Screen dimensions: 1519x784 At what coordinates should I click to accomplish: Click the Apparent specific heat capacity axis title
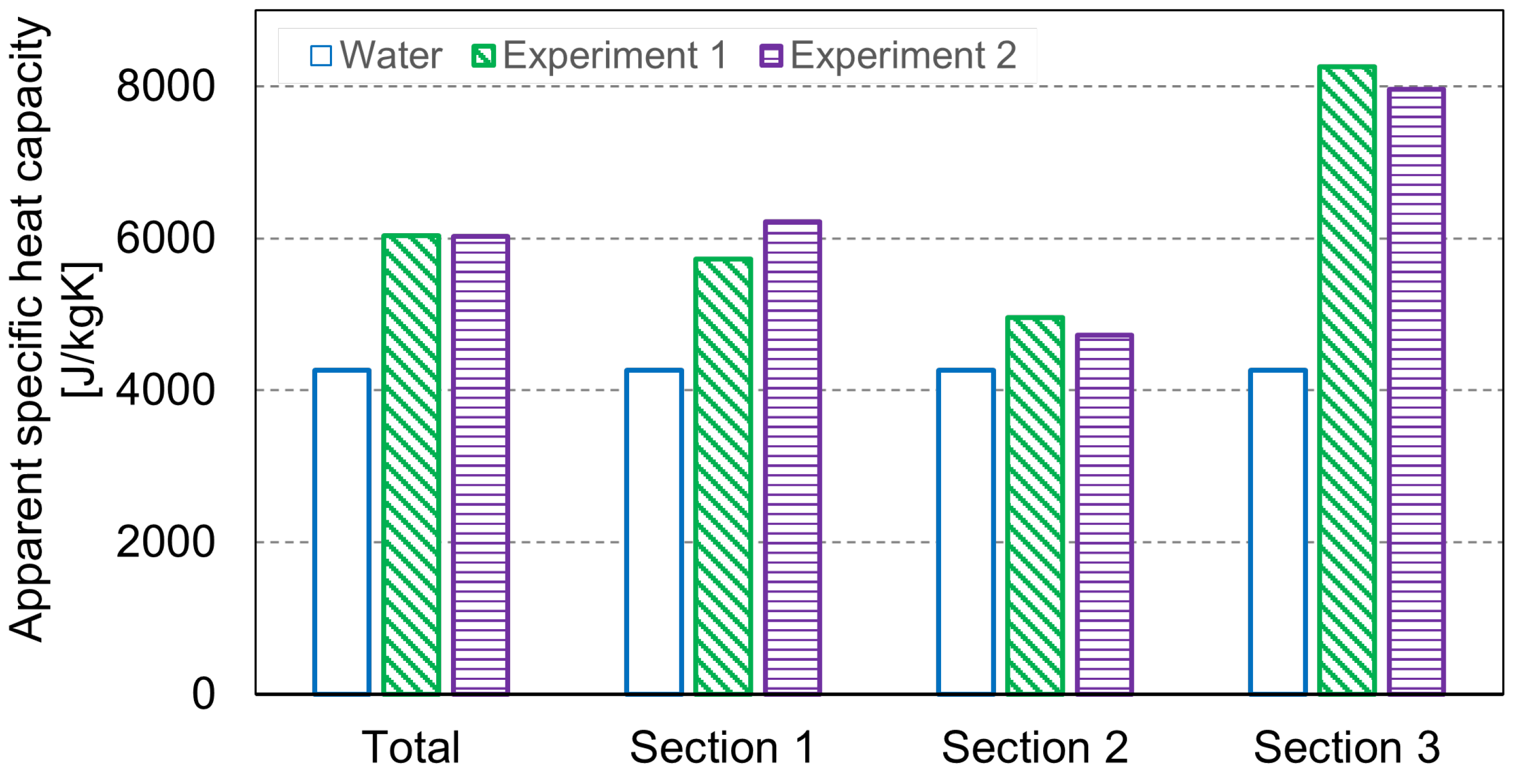point(29,330)
